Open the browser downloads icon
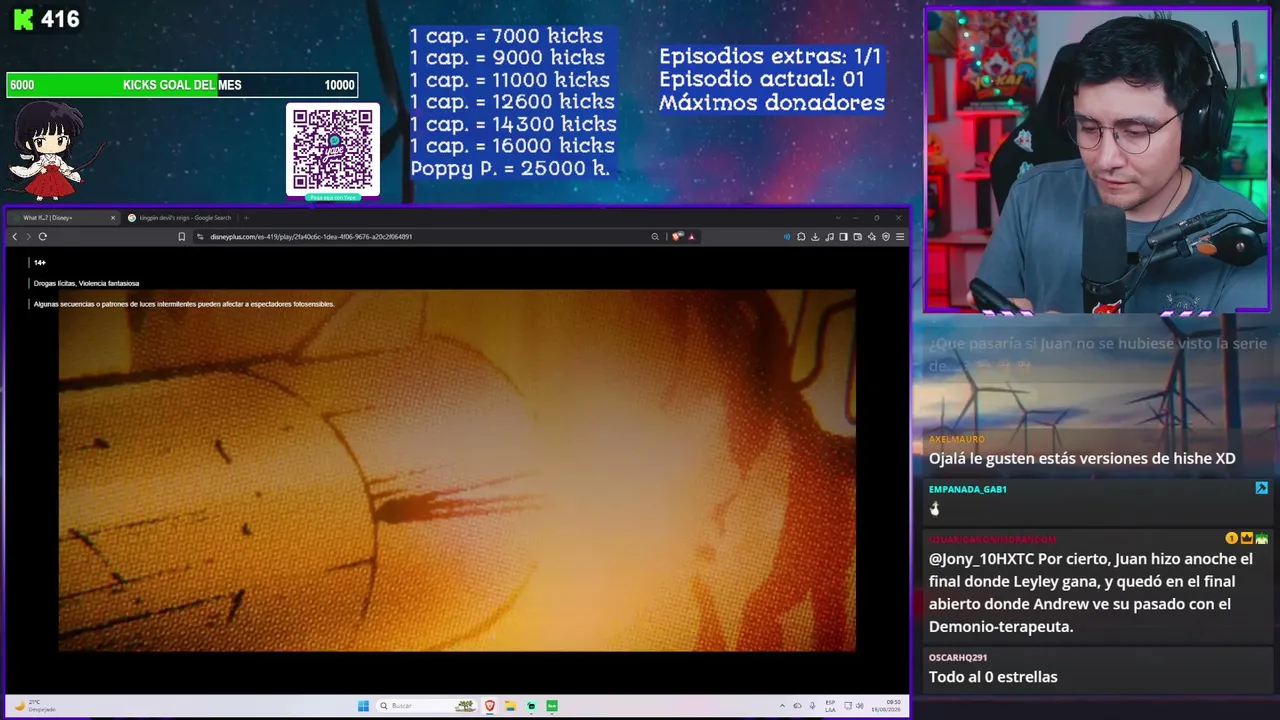The image size is (1280, 720). pos(815,237)
